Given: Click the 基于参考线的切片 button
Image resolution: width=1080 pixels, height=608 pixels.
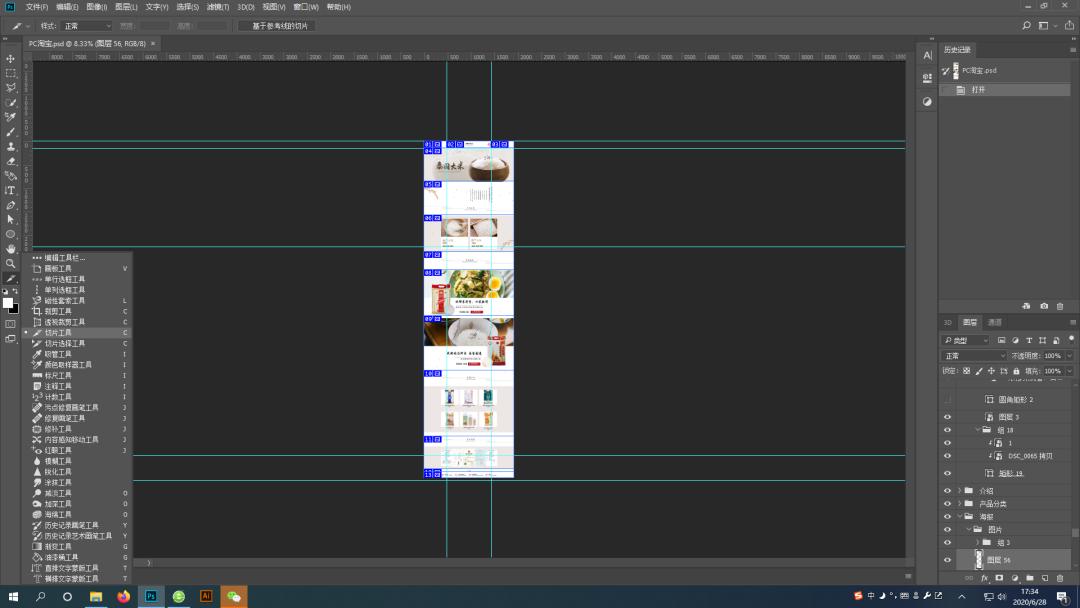Looking at the screenshot, I should pos(277,25).
